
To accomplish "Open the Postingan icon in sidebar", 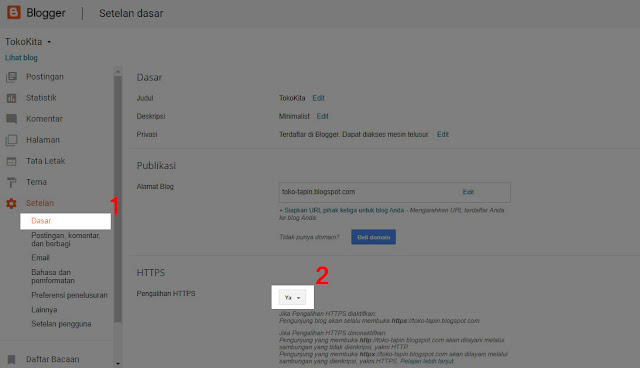I will [11, 77].
